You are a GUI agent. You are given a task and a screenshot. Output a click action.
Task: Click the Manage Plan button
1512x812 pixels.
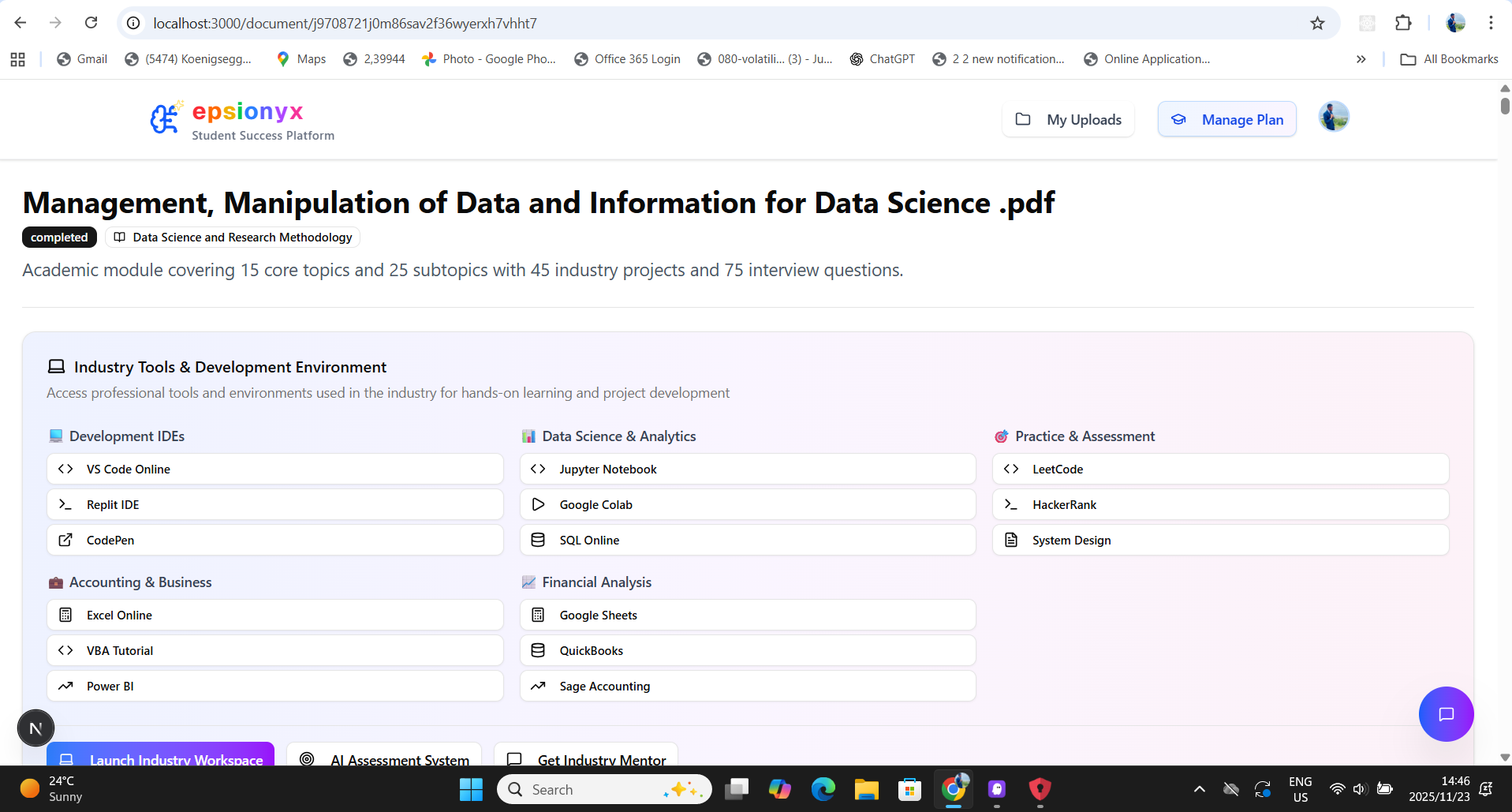coord(1226,119)
